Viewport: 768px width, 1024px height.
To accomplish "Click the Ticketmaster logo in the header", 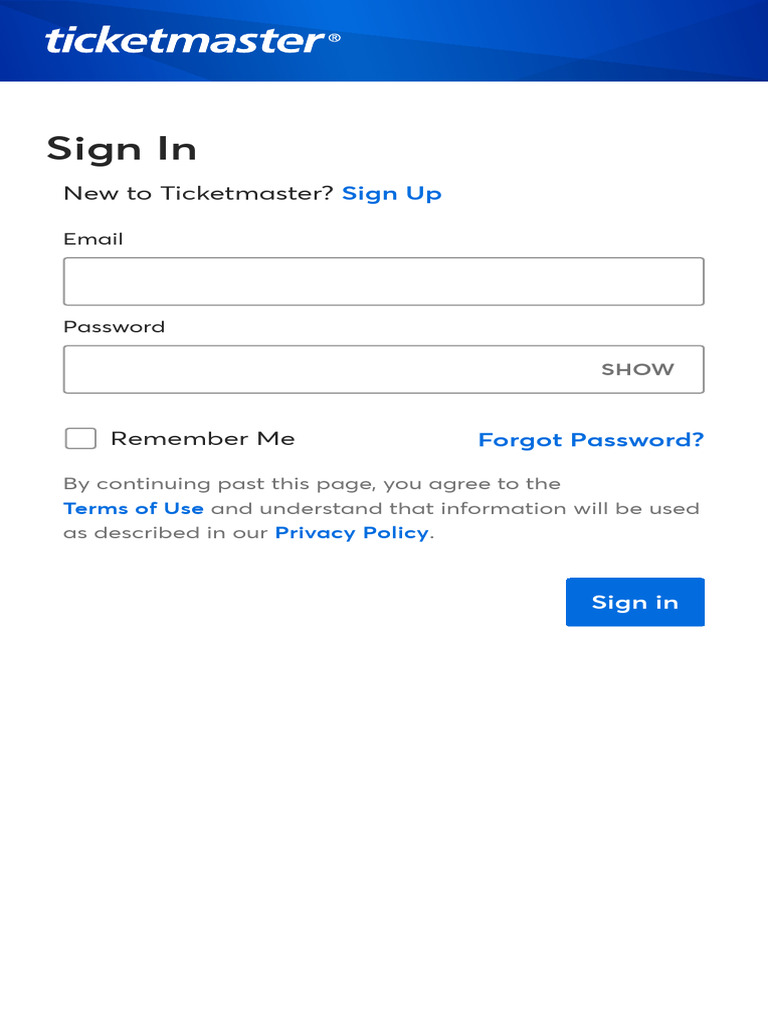I will (184, 41).
